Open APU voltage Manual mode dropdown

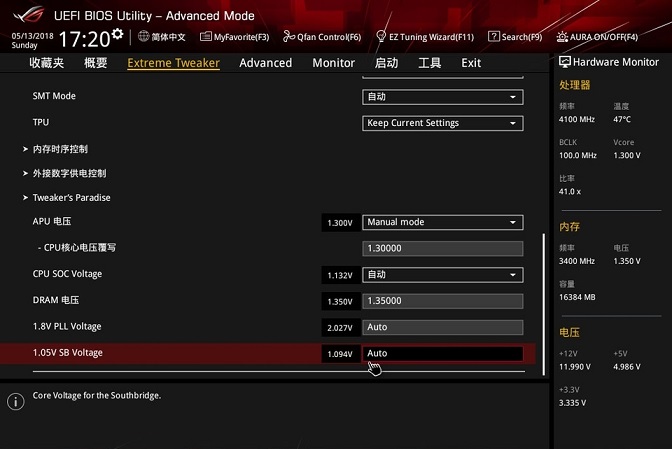[442, 222]
